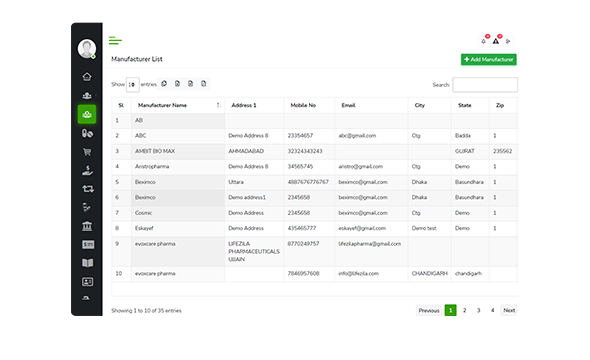Click the 'GUJRAT' state cell
This screenshot has width=590, height=360.
pos(470,151)
